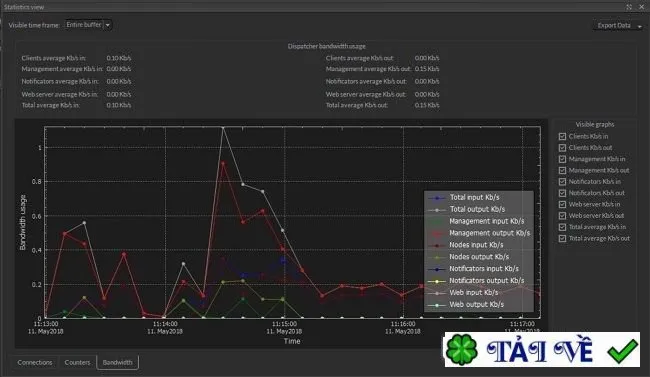Click Nodes output Kb/s legend entry
The width and height of the screenshot is (650, 377).
coord(469,257)
